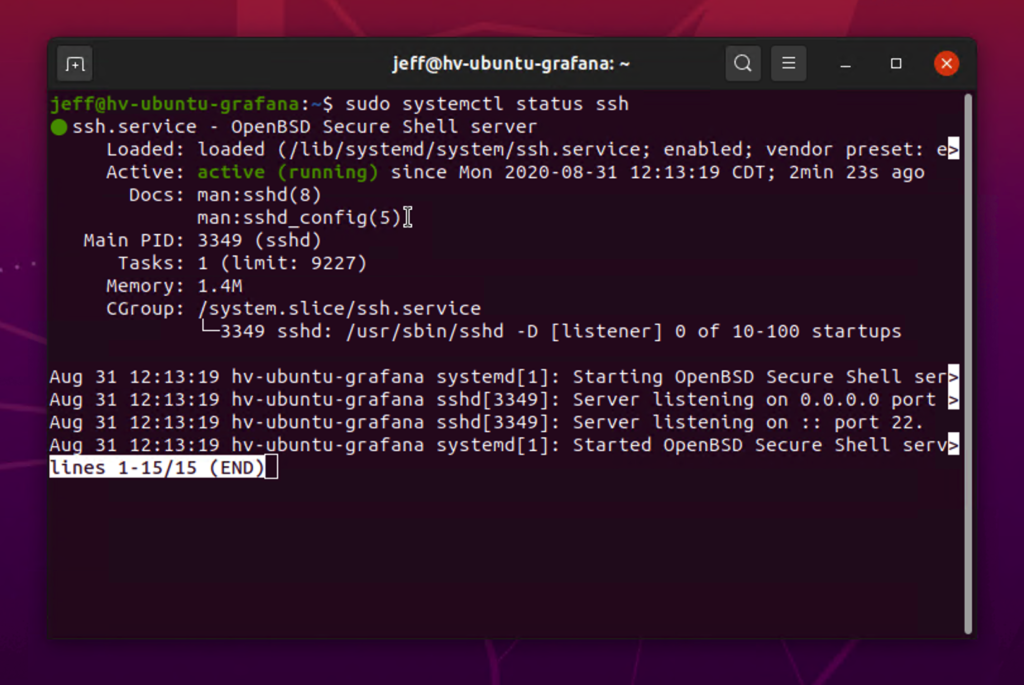The image size is (1024, 685).
Task: Click the 'Memory: 1.4M' line
Action: tap(174, 286)
